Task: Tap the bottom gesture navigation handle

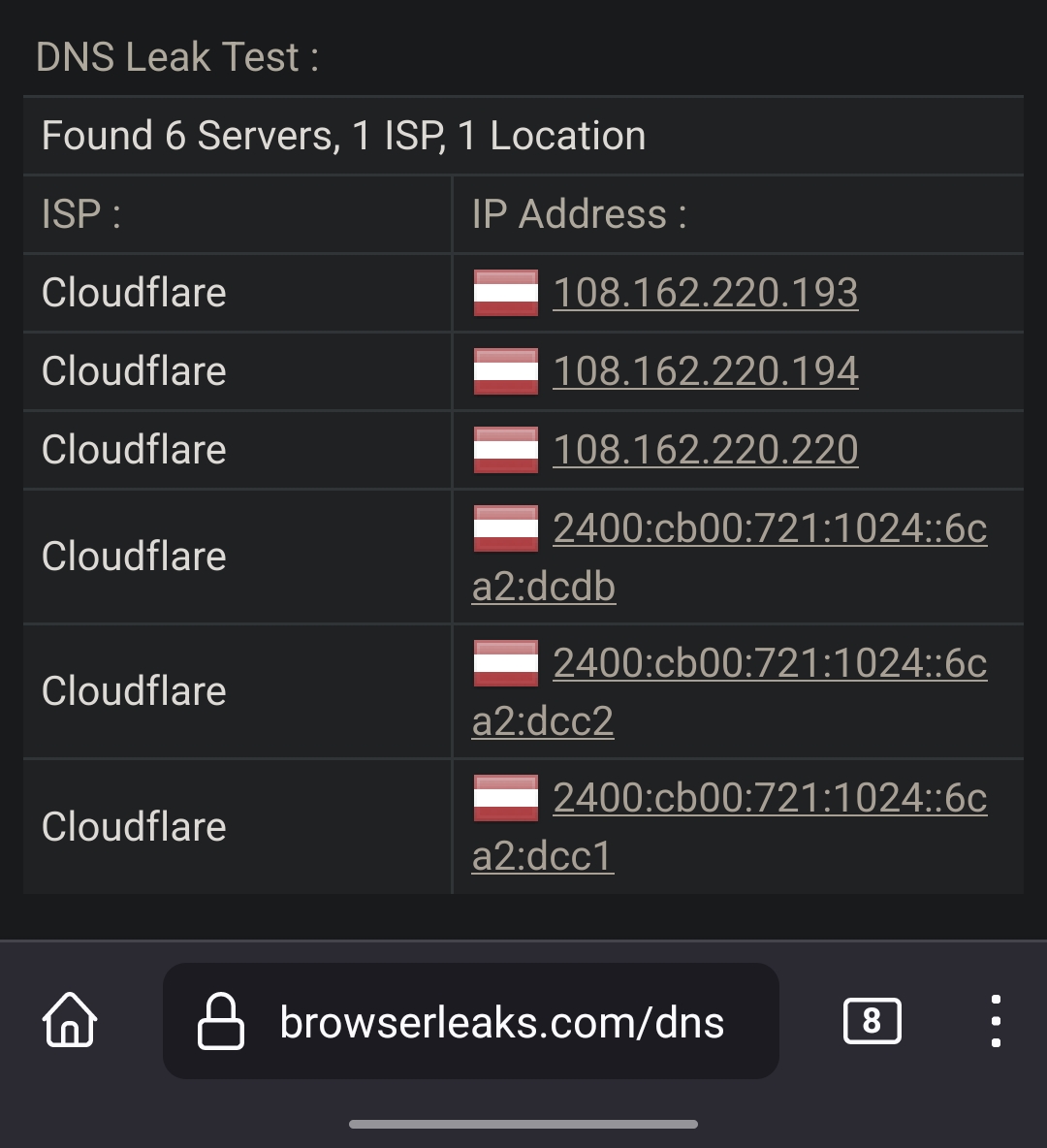Action: coord(523,1124)
